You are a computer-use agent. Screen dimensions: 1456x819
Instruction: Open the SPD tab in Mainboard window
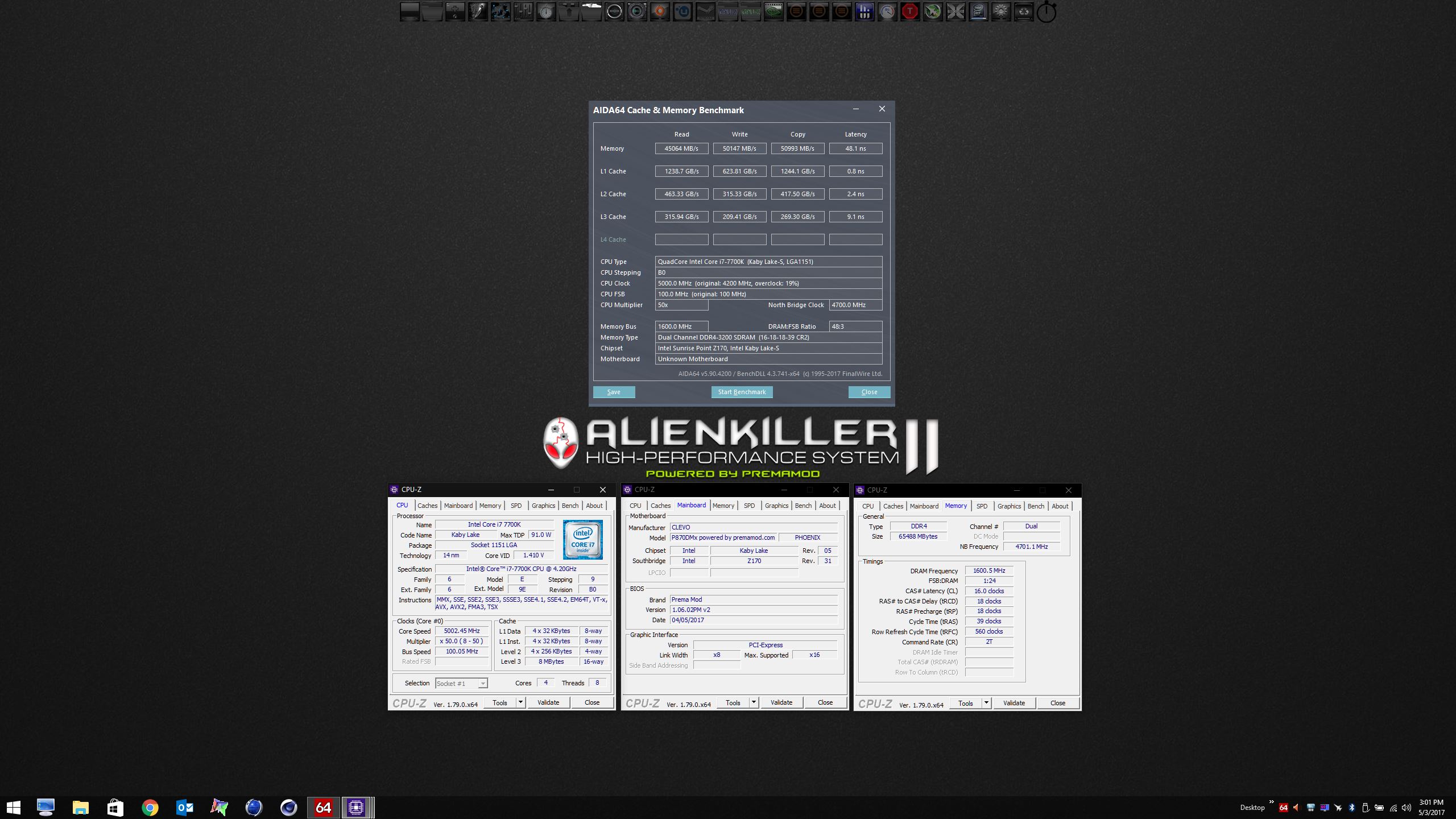[x=749, y=506]
